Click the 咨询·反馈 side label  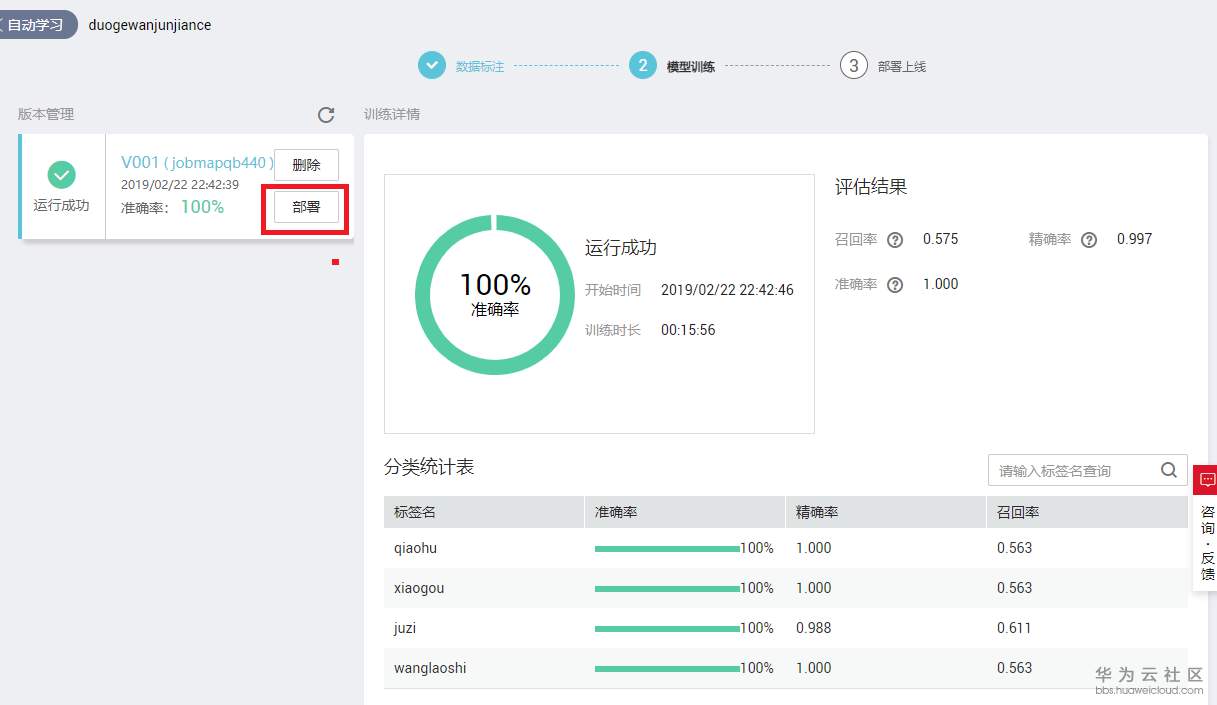(1207, 543)
